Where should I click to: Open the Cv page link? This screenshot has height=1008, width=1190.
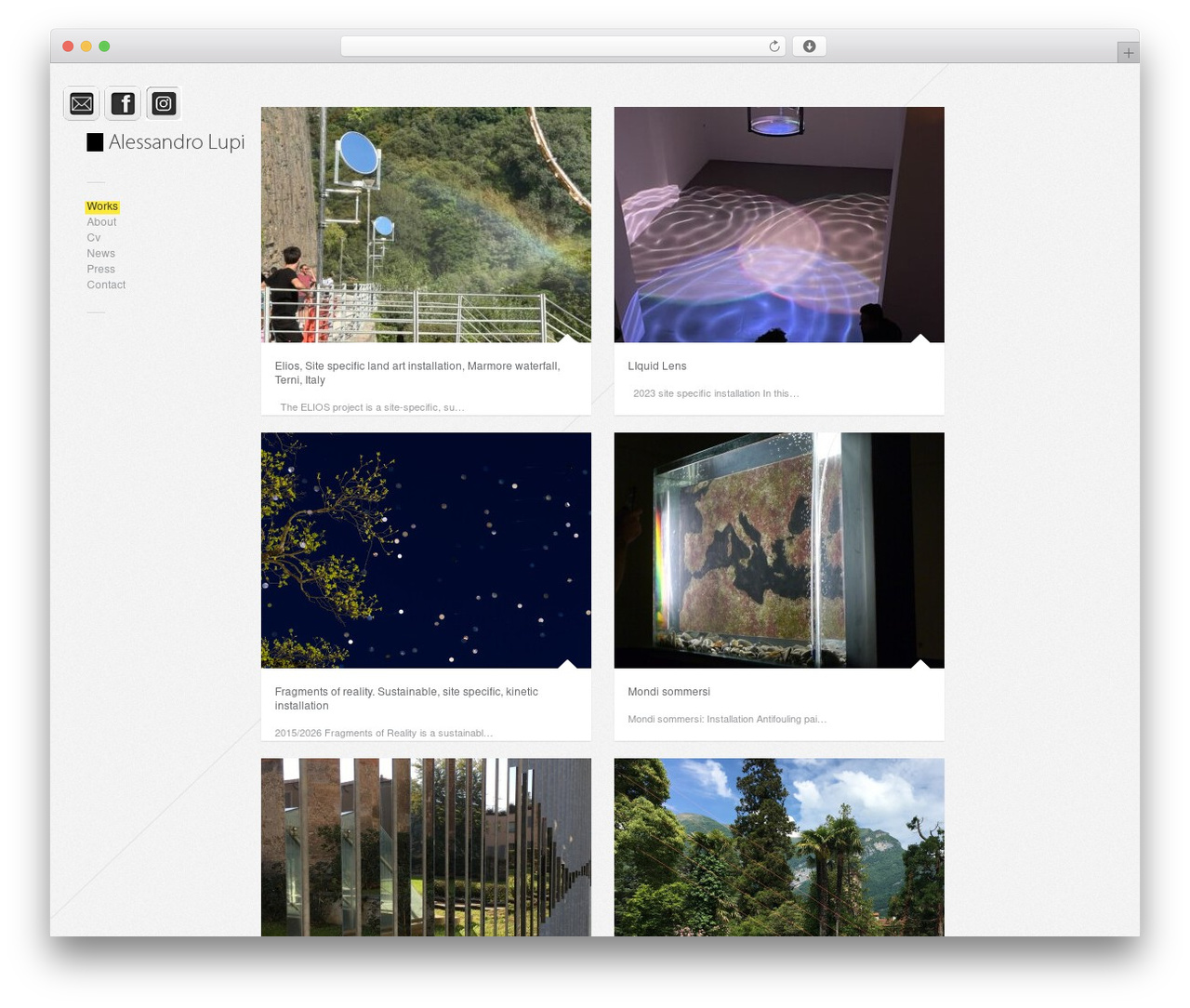pos(94,238)
